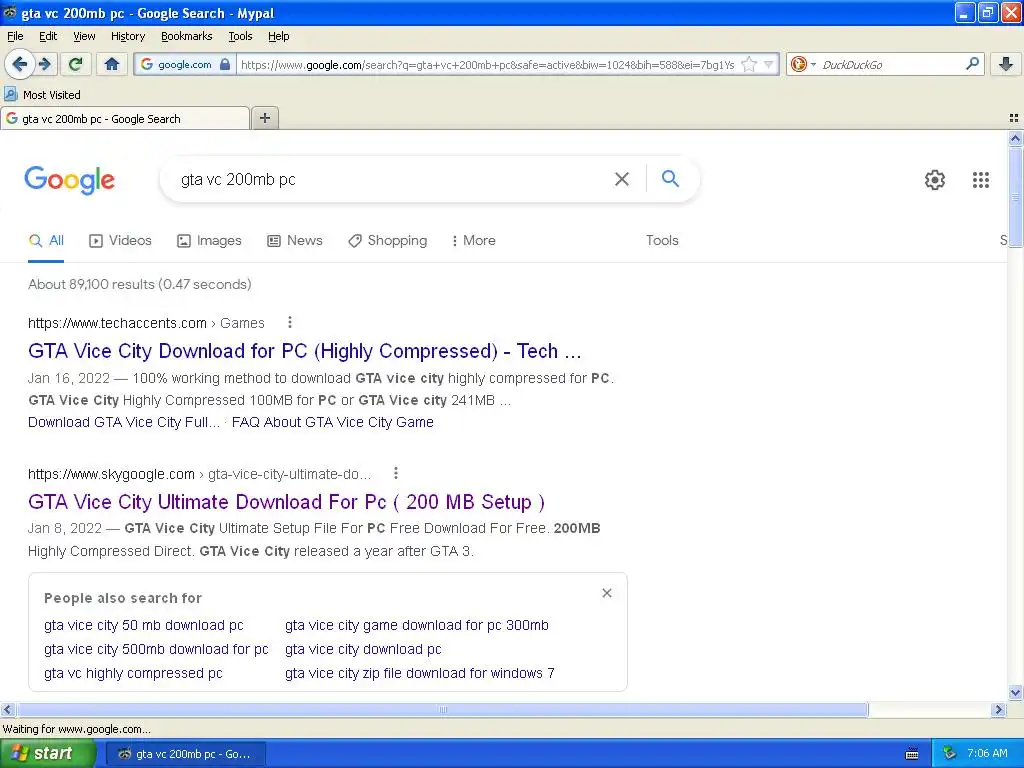This screenshot has height=768, width=1024.
Task: Search gta vc highly compressed pc
Action: tap(133, 673)
